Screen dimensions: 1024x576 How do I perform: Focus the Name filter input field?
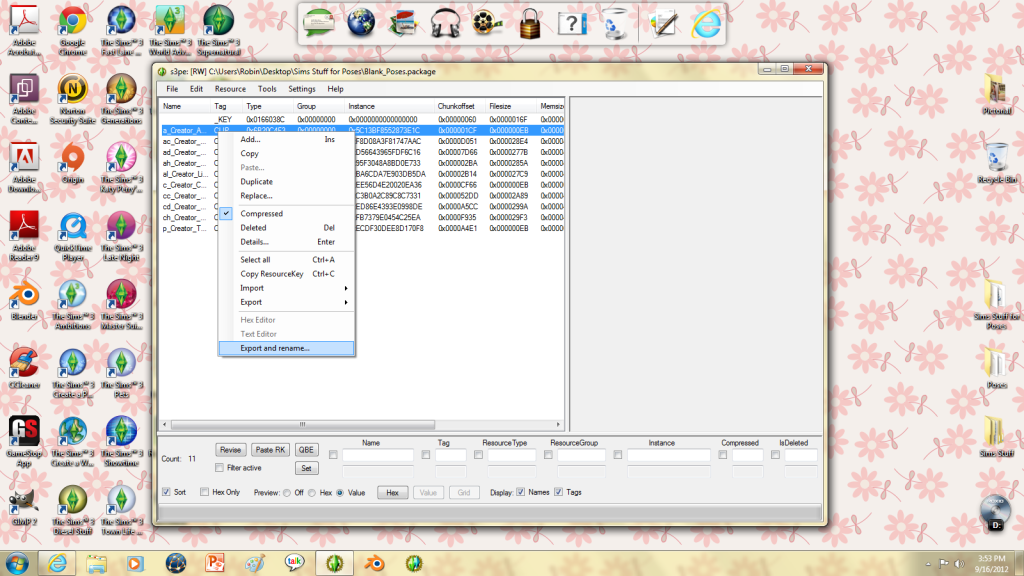(x=378, y=455)
